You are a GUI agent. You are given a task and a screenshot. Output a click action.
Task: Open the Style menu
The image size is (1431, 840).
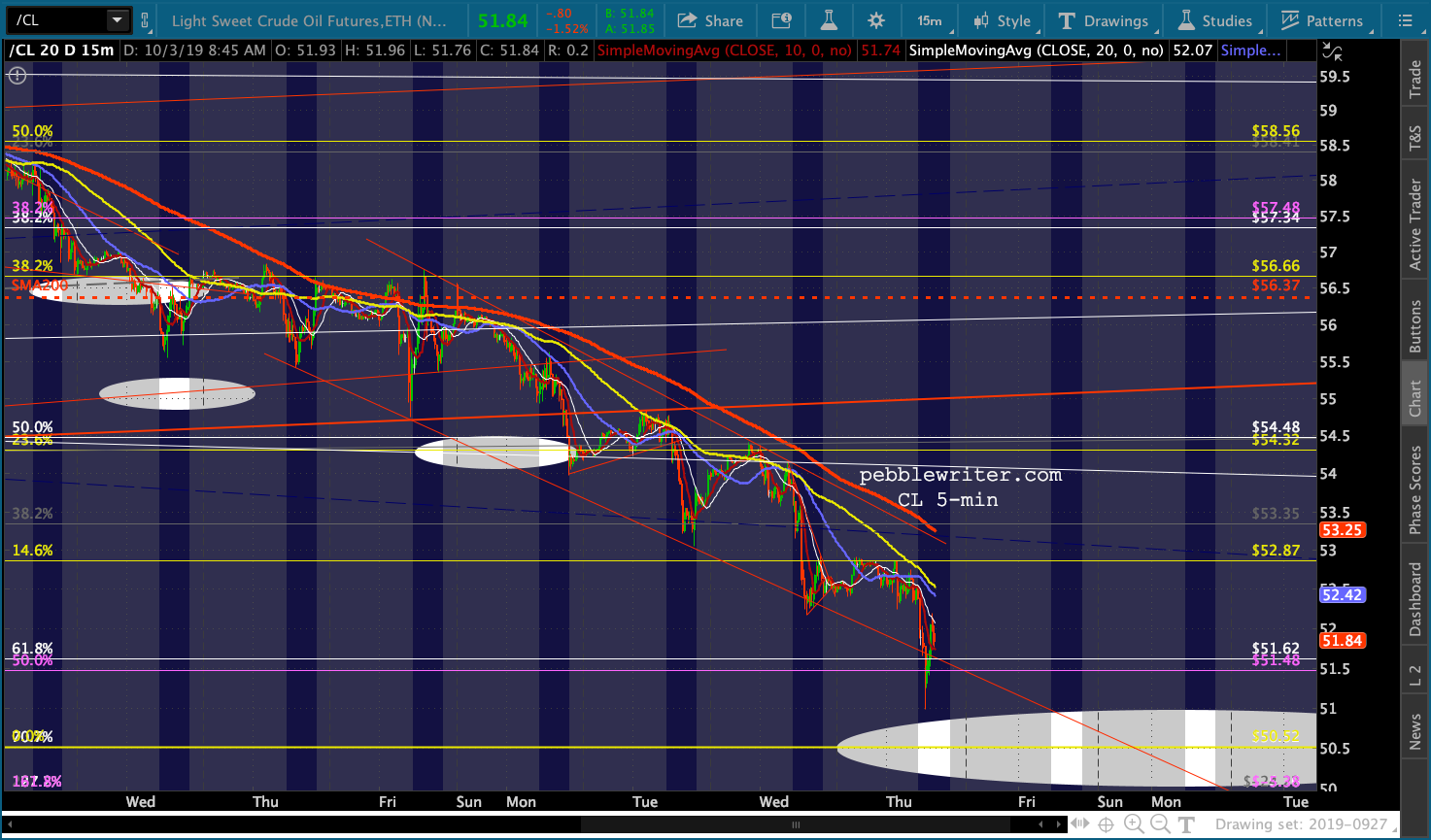point(1002,20)
